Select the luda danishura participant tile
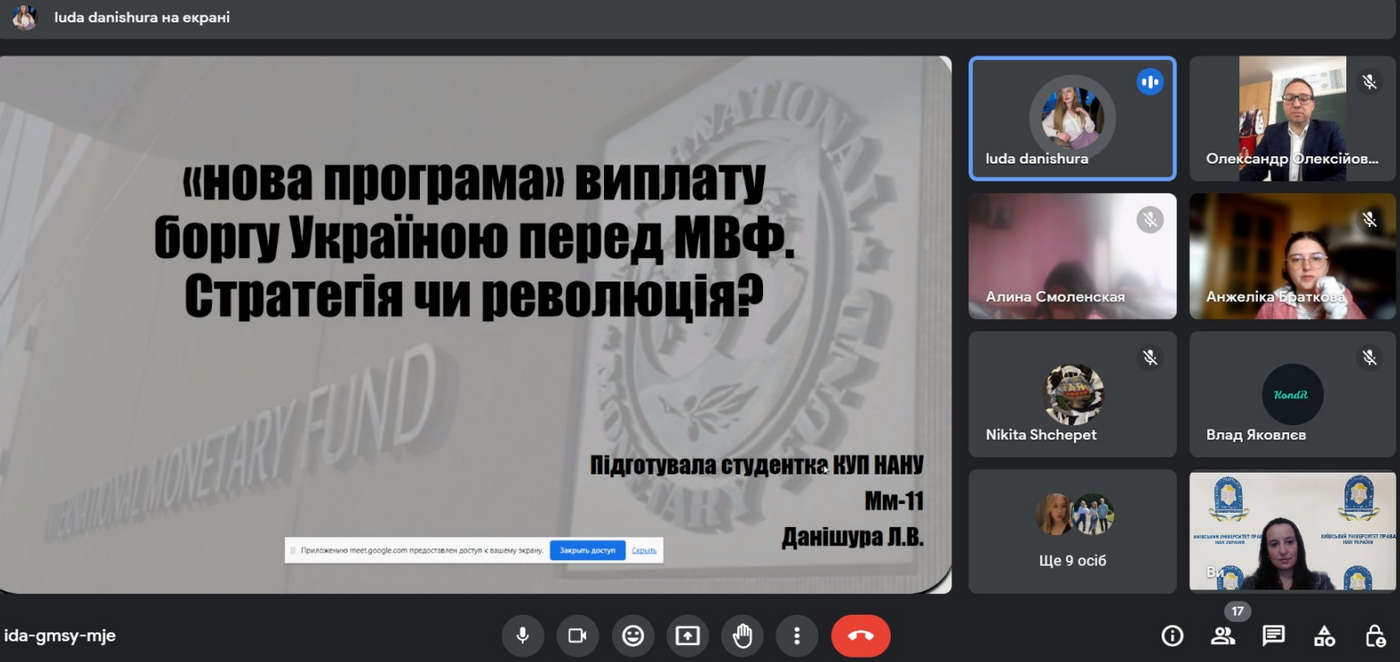 1072,118
